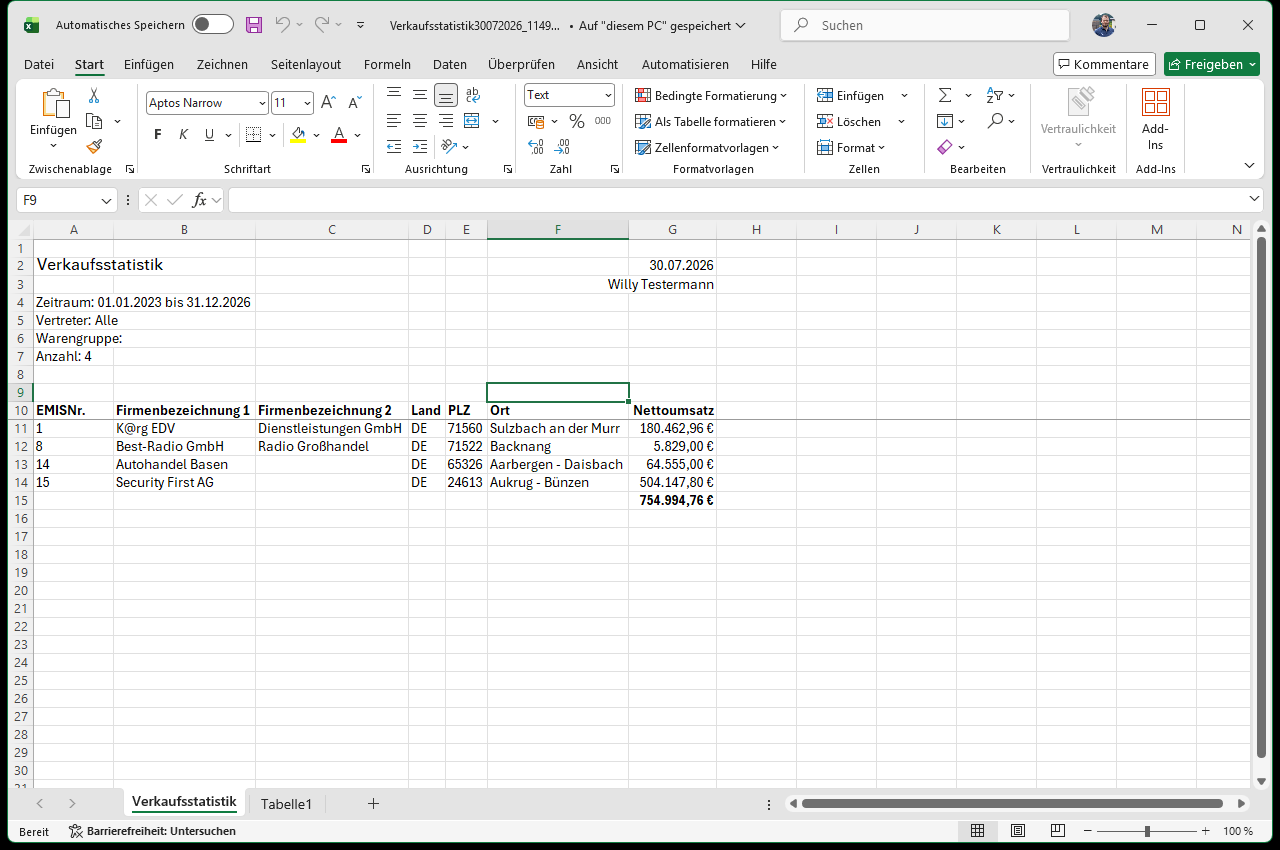Collapse the ribbon with the chevron
Image resolution: width=1280 pixels, height=850 pixels.
tap(1249, 165)
